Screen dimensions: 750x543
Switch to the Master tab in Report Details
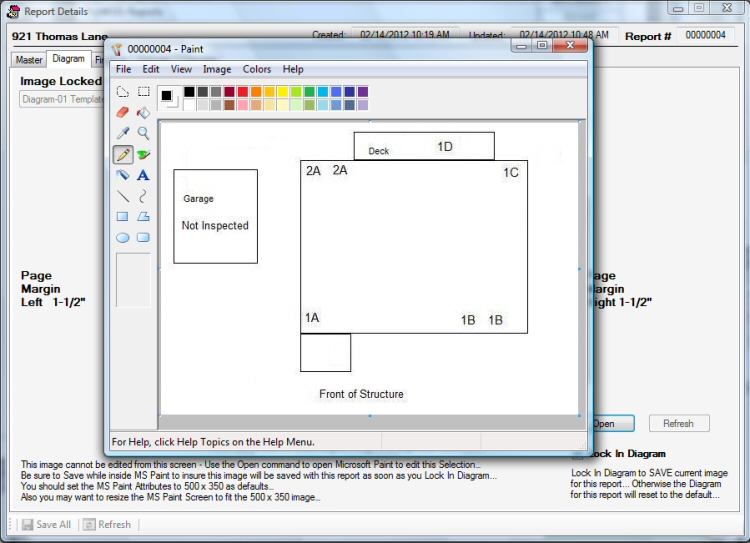(29, 60)
